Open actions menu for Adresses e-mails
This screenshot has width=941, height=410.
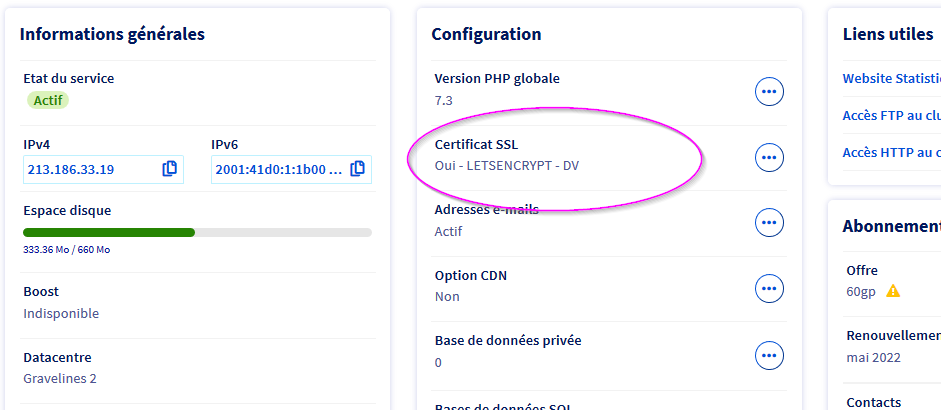tap(769, 223)
